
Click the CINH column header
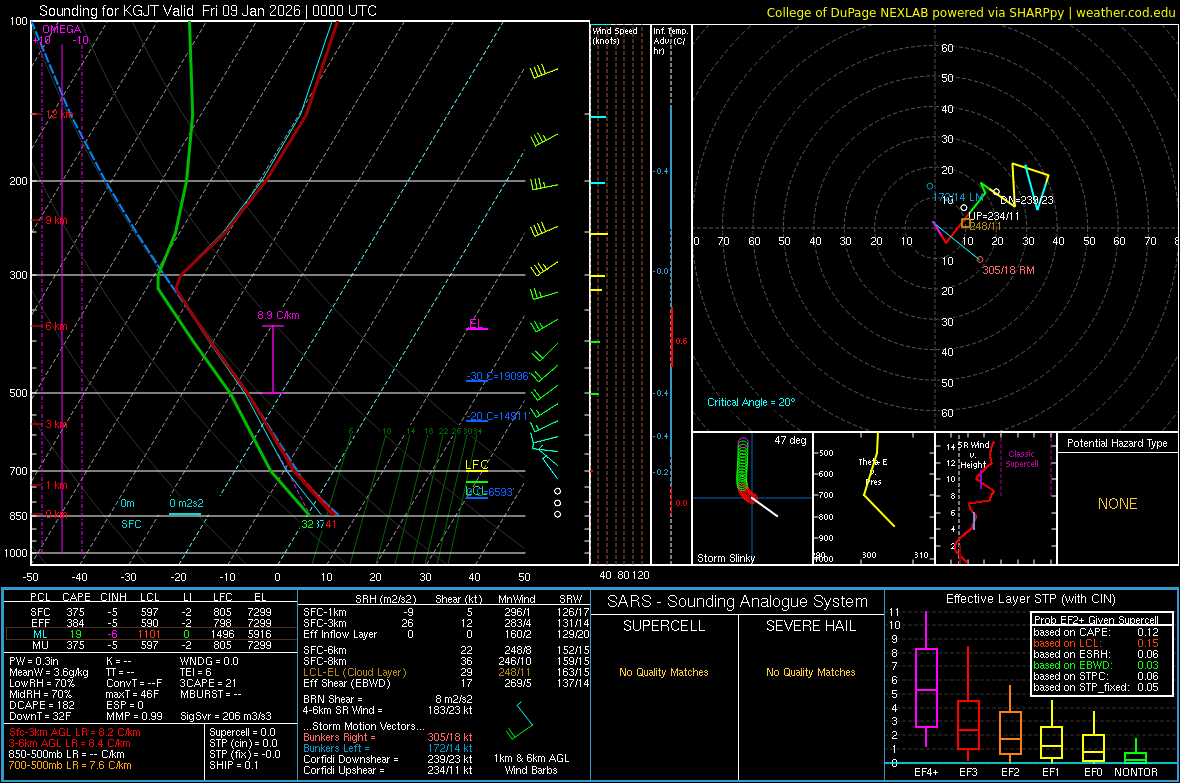113,597
